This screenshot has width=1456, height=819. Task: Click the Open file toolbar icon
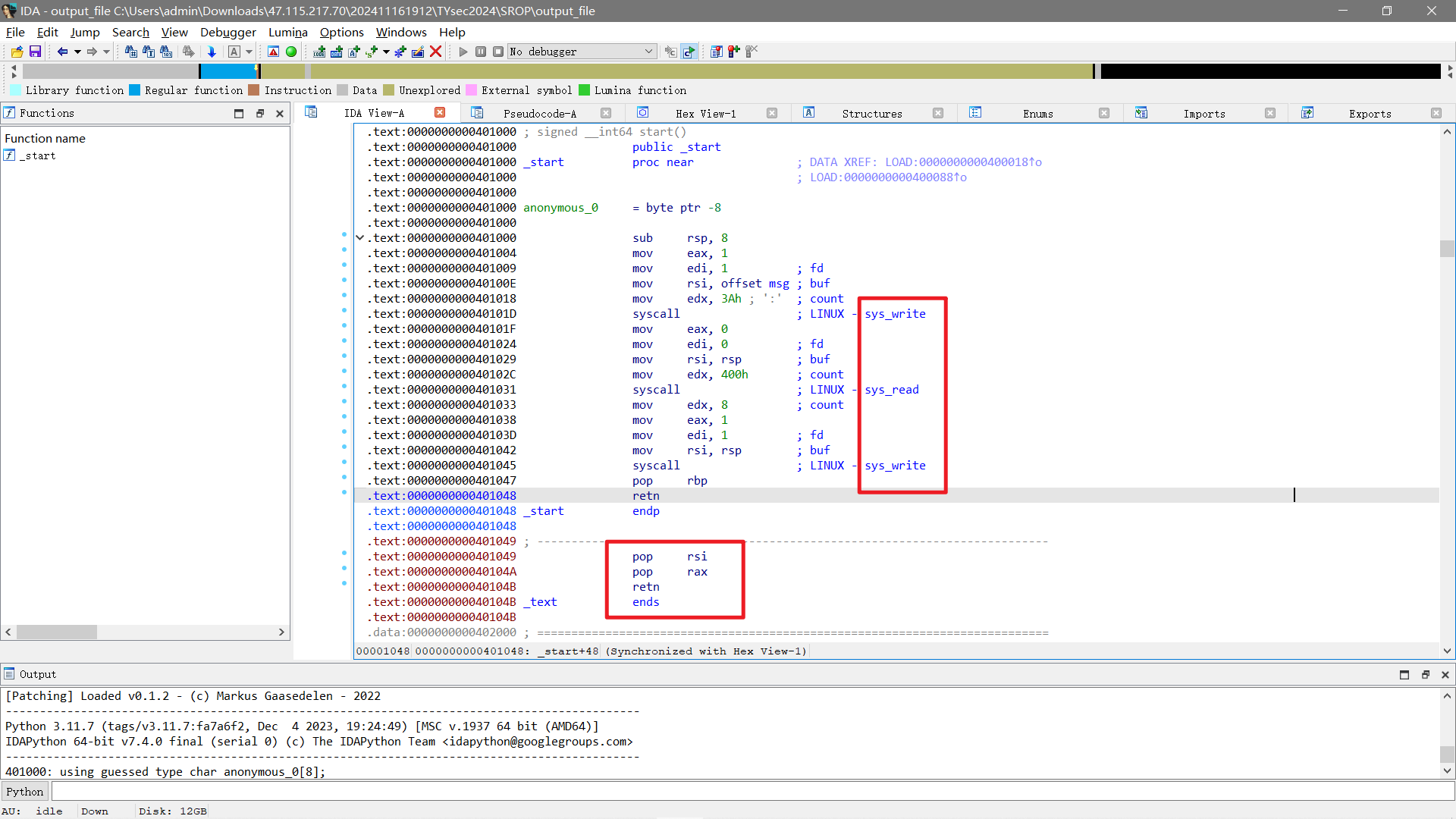click(x=17, y=52)
